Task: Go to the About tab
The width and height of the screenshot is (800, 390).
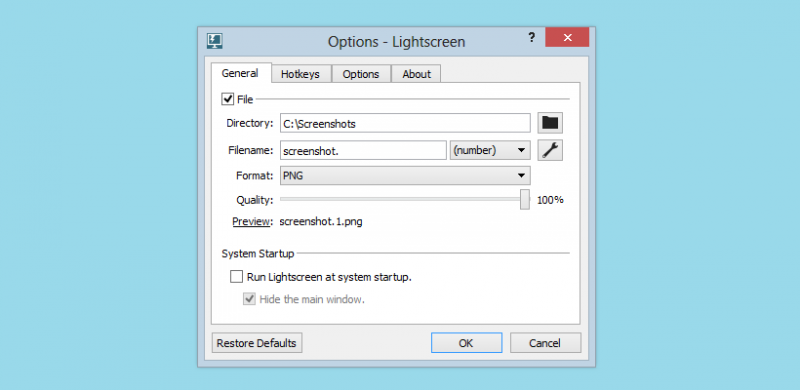Action: point(416,74)
